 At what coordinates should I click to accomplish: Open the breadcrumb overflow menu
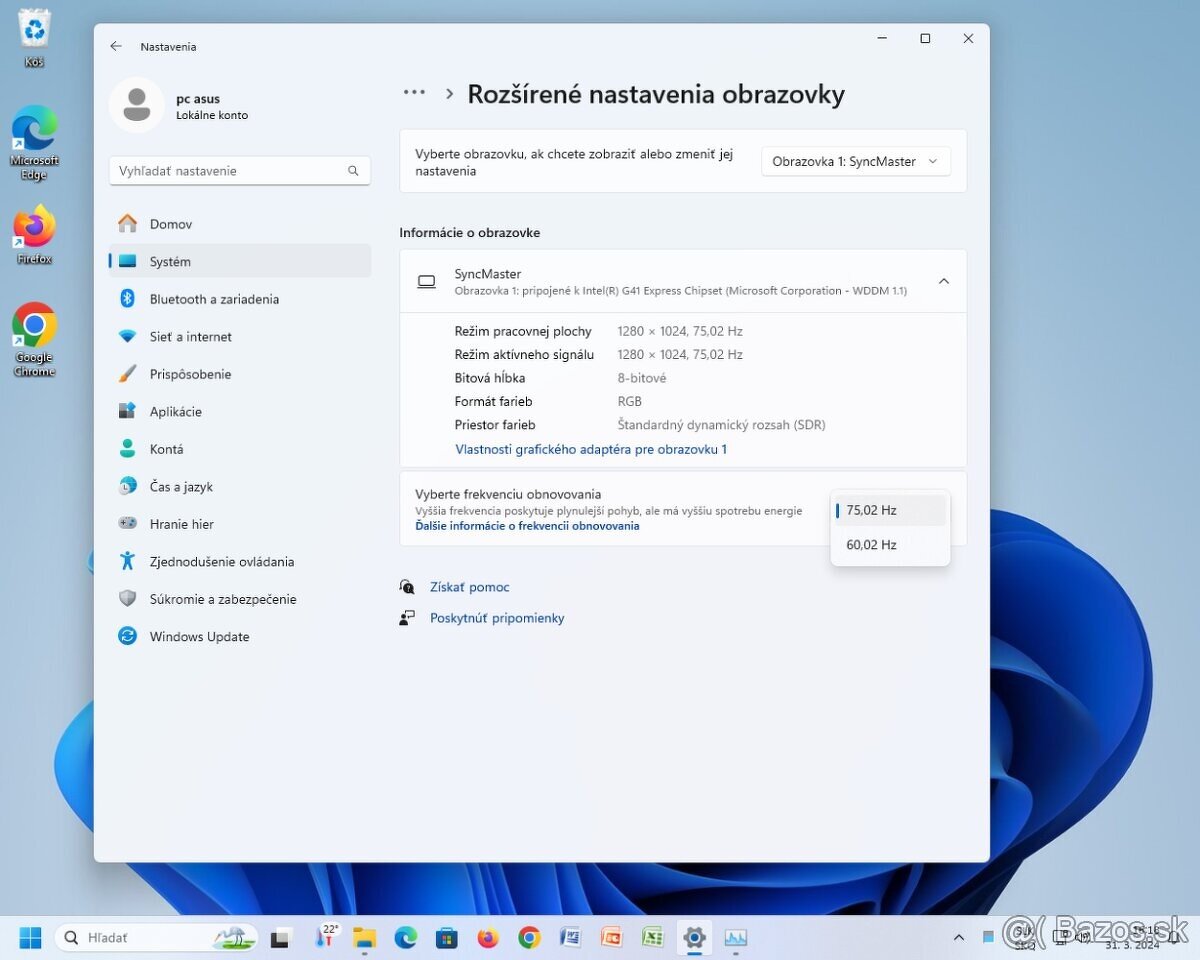coord(414,92)
